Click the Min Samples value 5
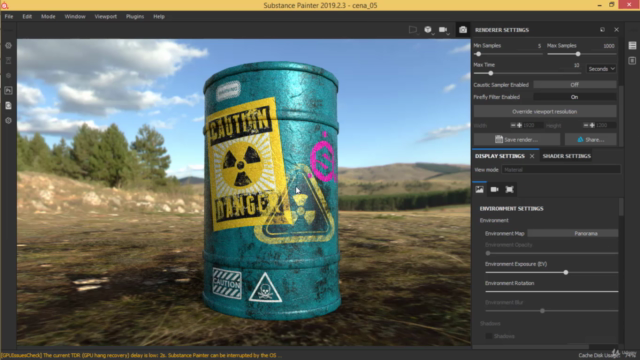Screen dimensions: 640x360 click(539, 46)
